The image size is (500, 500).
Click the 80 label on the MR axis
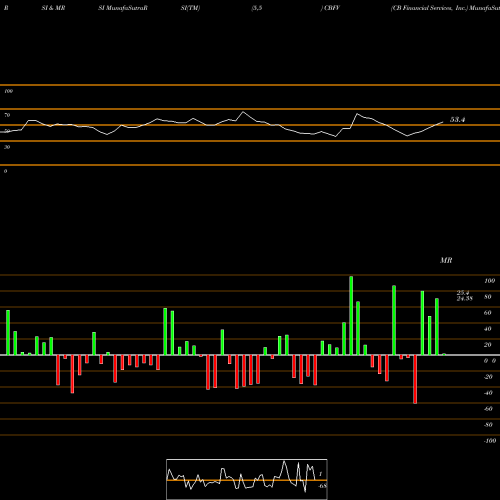pos(488,297)
